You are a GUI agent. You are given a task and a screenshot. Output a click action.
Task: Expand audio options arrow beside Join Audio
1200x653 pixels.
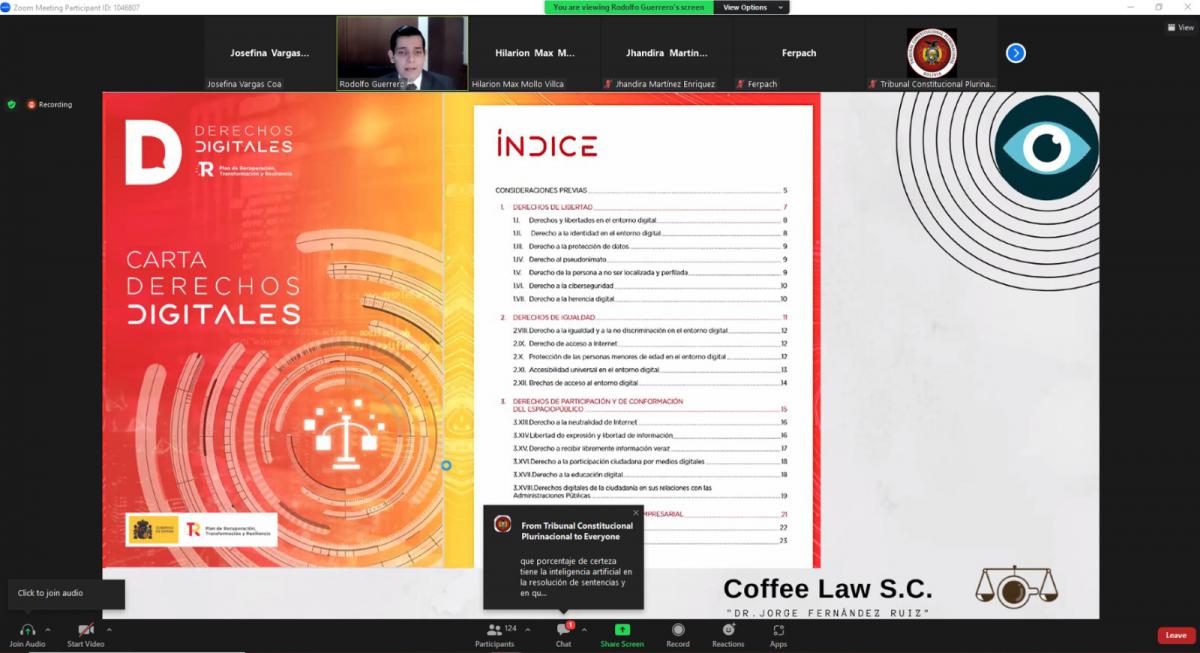point(48,630)
